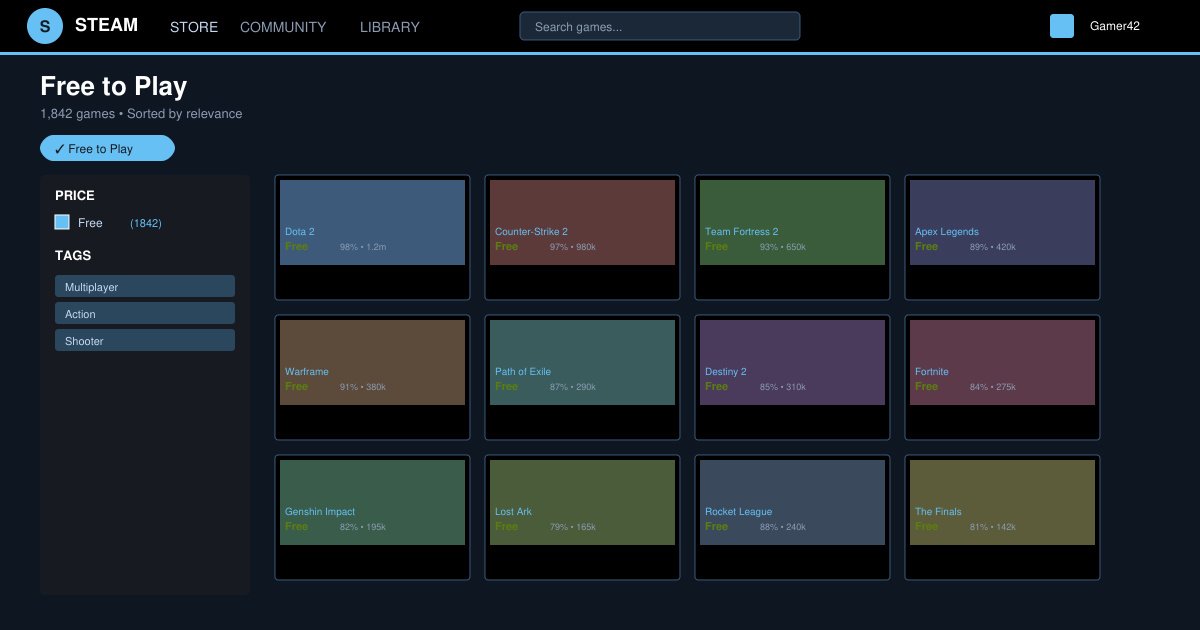1200x630 pixels.
Task: Open the Gamer42 profile avatar
Action: (1062, 26)
